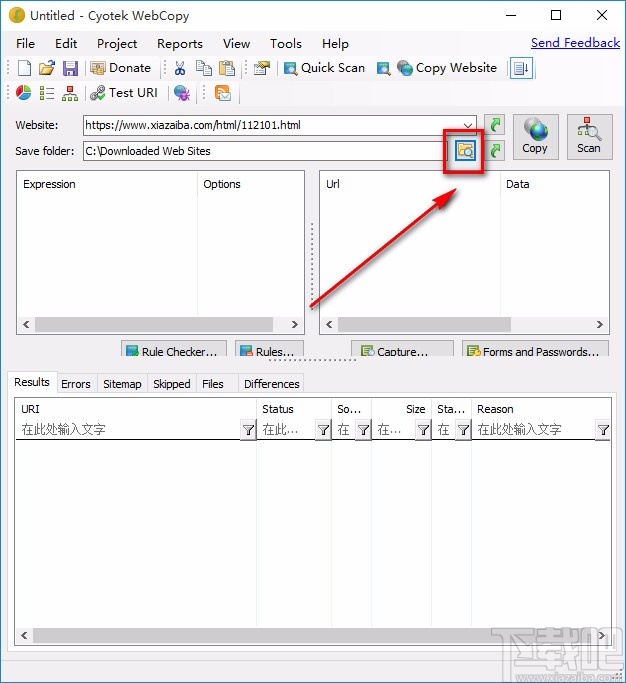Image resolution: width=626 pixels, height=683 pixels.
Task: Switch to the Skipped tab
Action: click(172, 384)
